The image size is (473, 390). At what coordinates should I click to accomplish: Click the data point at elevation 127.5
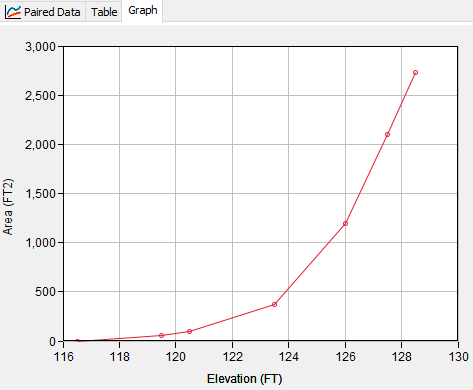(x=387, y=134)
